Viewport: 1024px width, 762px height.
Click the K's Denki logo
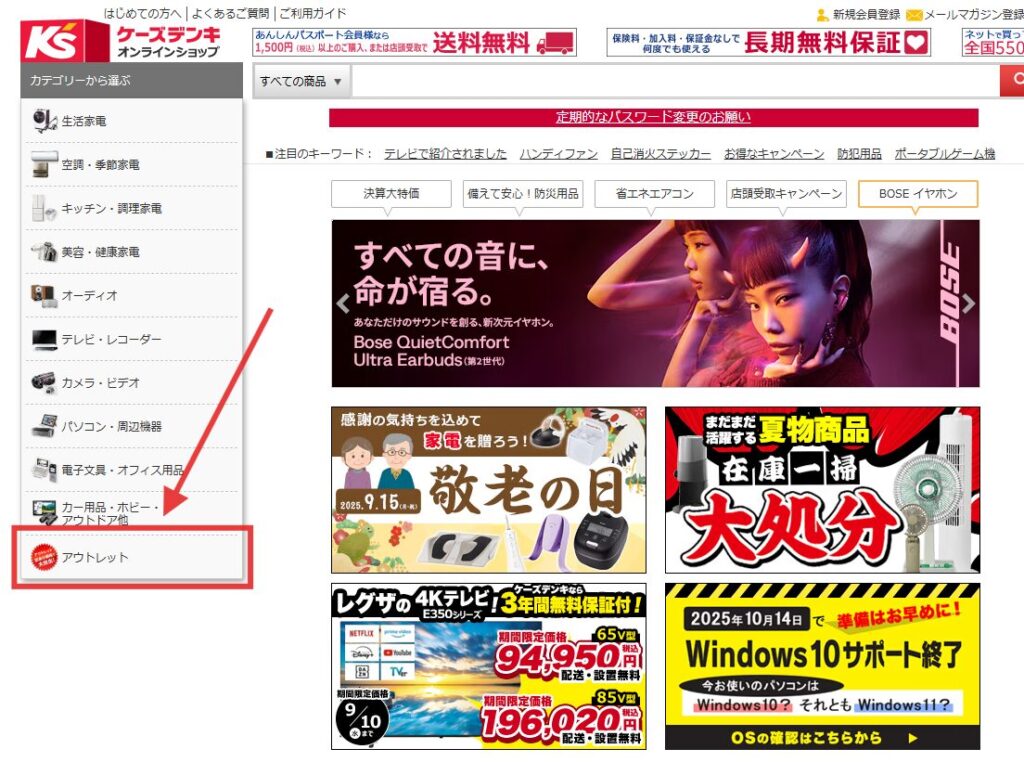click(x=121, y=40)
